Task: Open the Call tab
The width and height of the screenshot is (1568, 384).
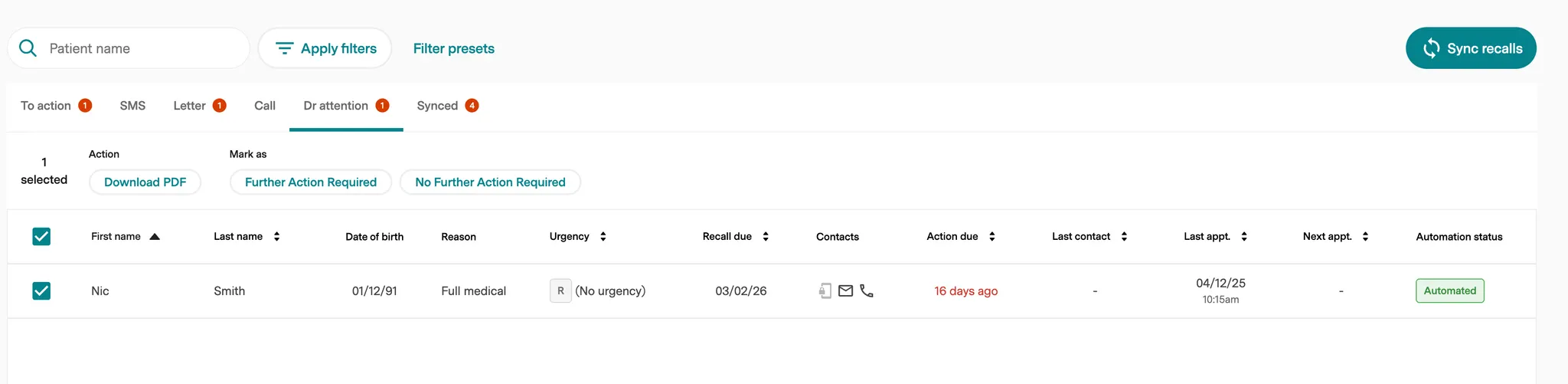Action: (265, 106)
